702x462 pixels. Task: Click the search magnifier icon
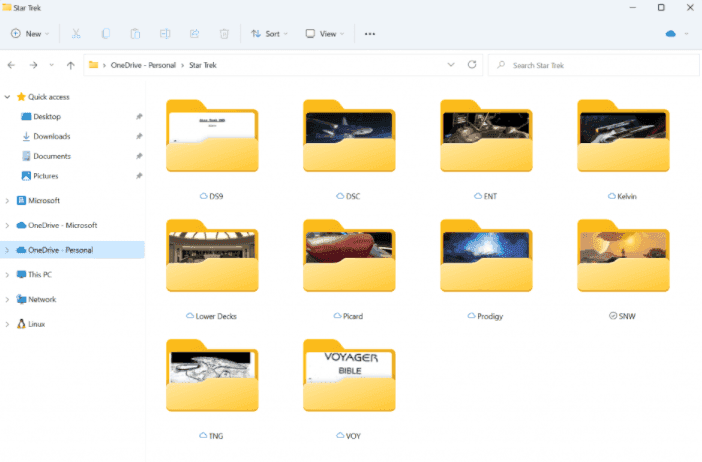coord(501,65)
